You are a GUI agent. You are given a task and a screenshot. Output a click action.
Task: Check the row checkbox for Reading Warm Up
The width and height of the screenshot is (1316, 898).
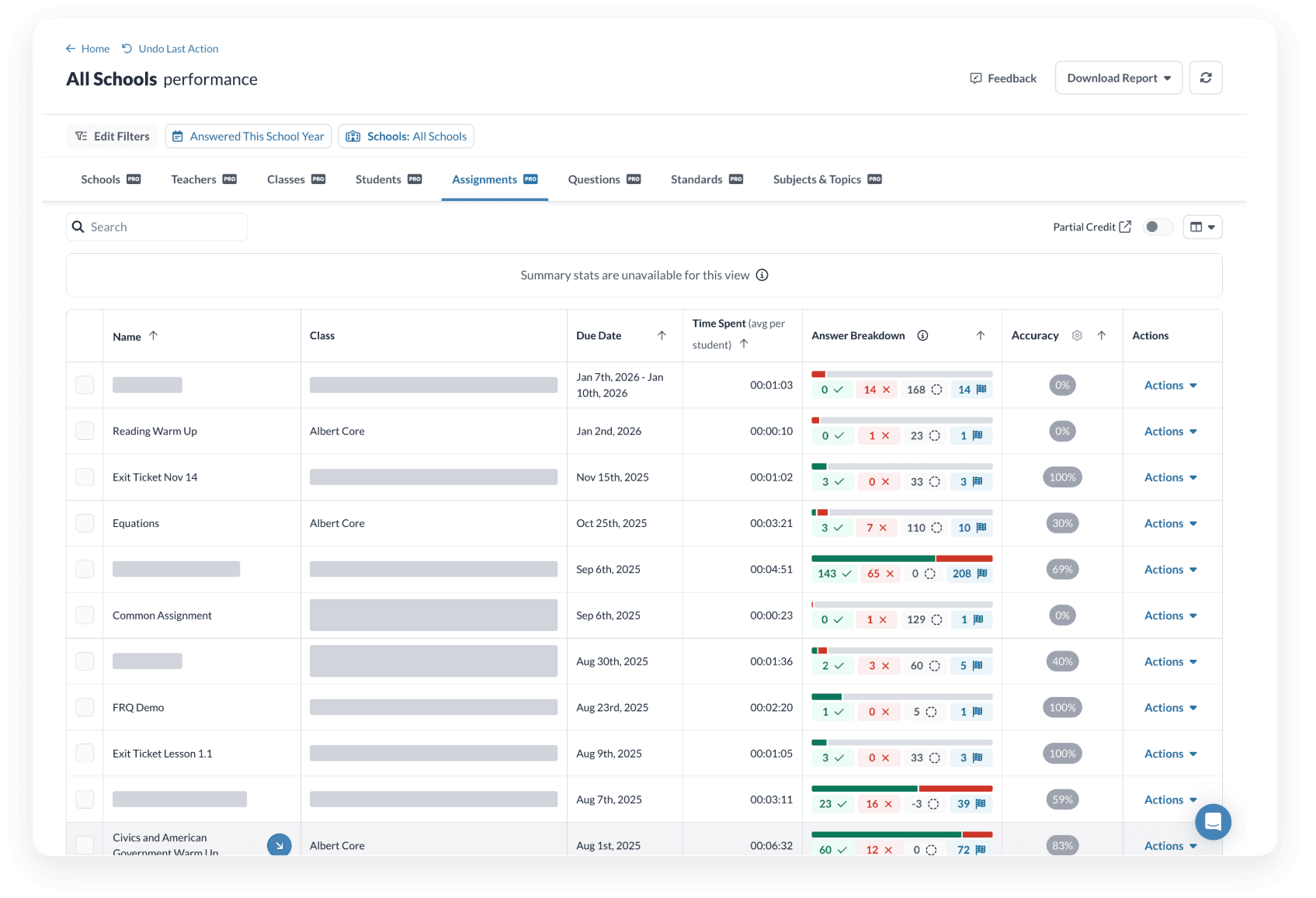(x=85, y=431)
